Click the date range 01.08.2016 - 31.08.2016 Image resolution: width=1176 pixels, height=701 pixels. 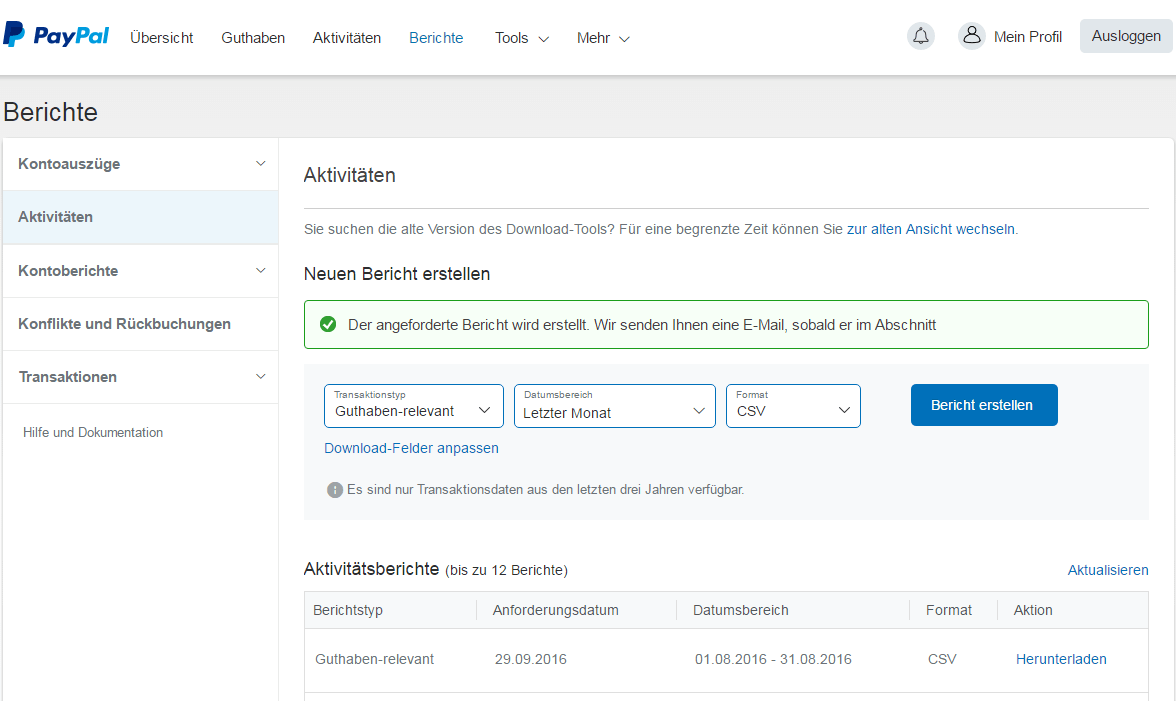(x=773, y=659)
